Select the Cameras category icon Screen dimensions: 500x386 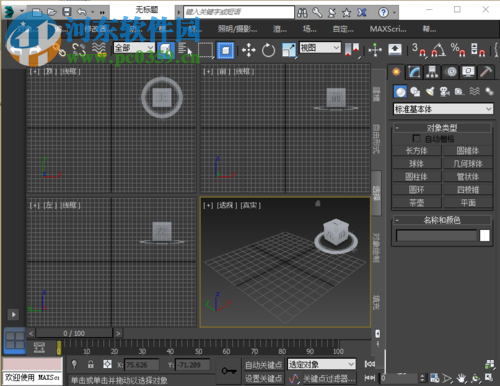coord(445,91)
